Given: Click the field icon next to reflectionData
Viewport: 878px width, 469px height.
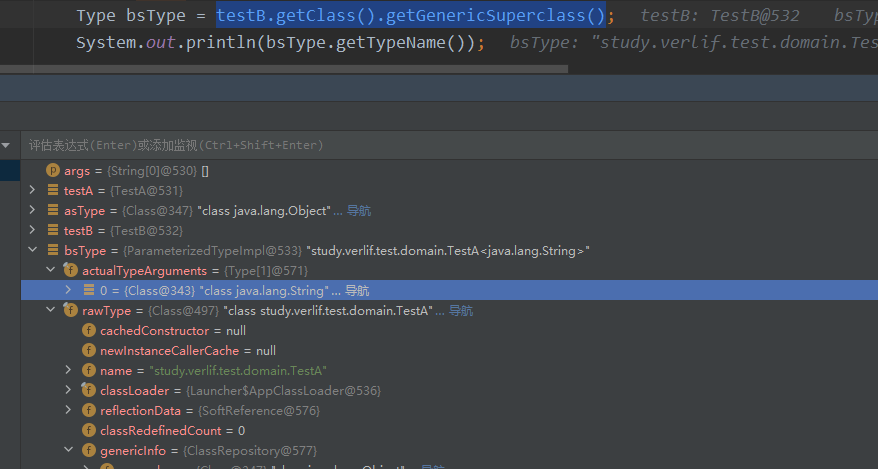Looking at the screenshot, I should click(89, 411).
